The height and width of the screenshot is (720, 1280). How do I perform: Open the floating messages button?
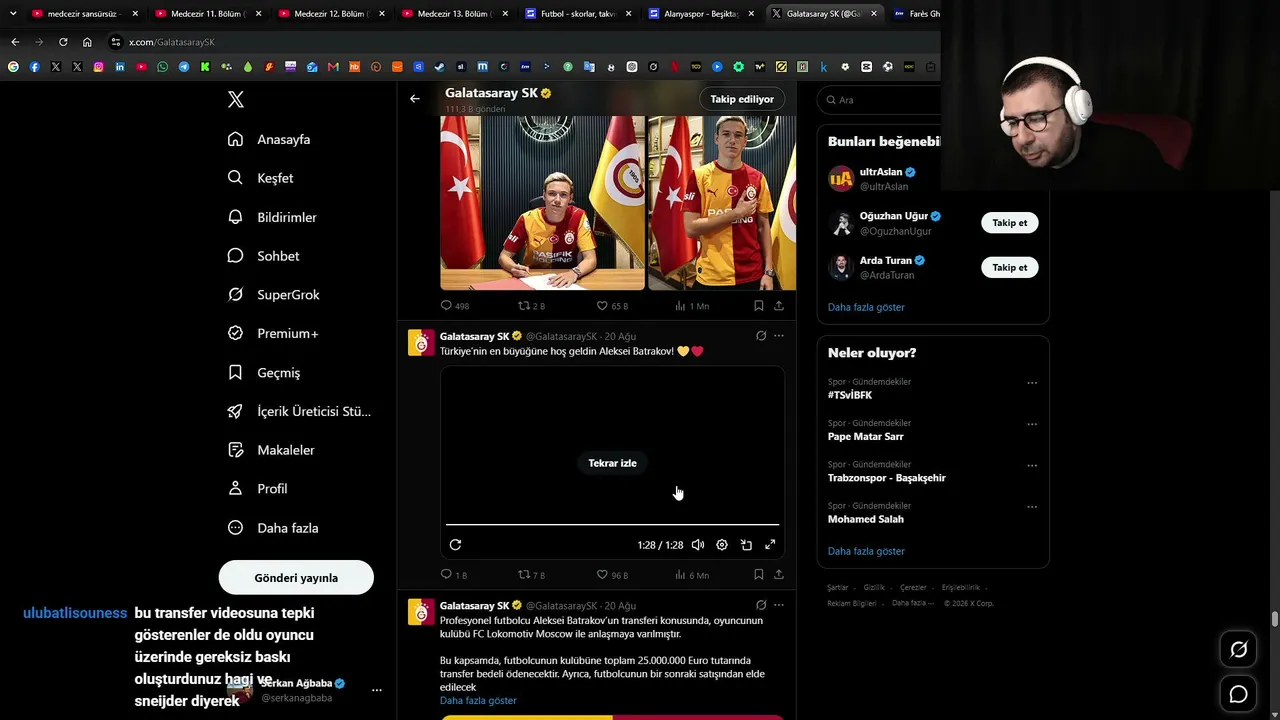pos(1238,694)
